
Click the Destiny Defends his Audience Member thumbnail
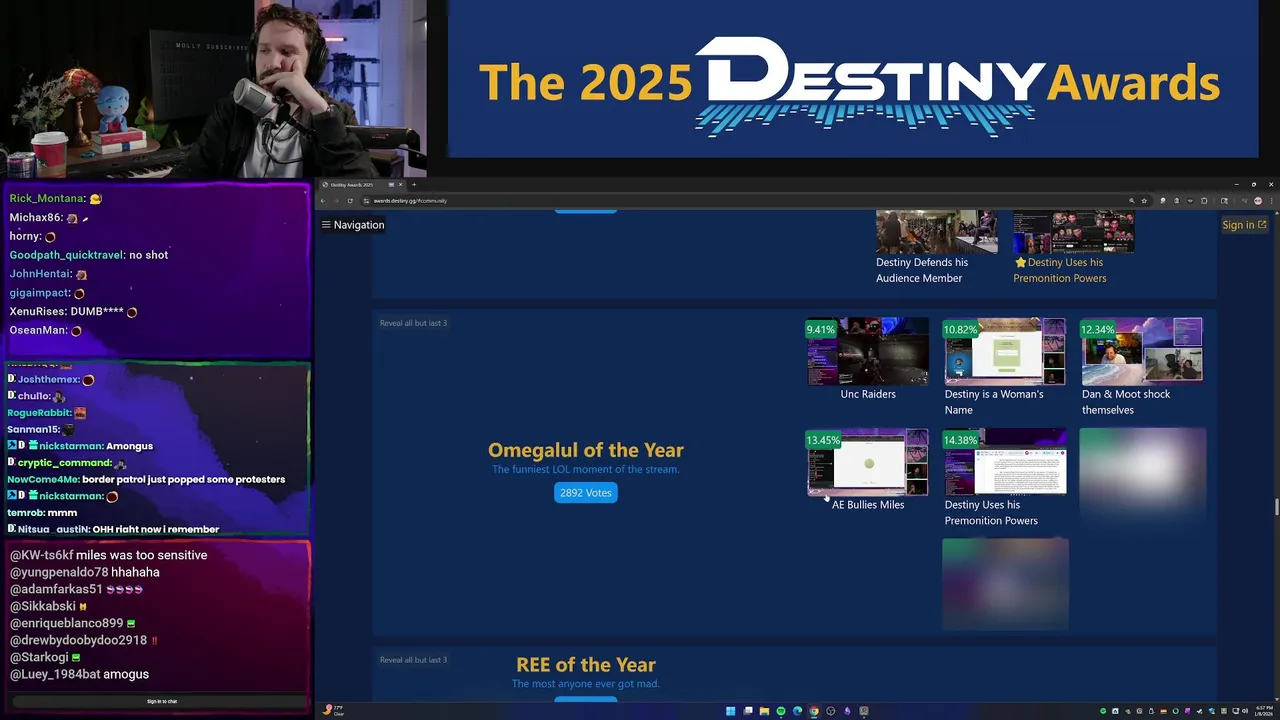[x=936, y=231]
